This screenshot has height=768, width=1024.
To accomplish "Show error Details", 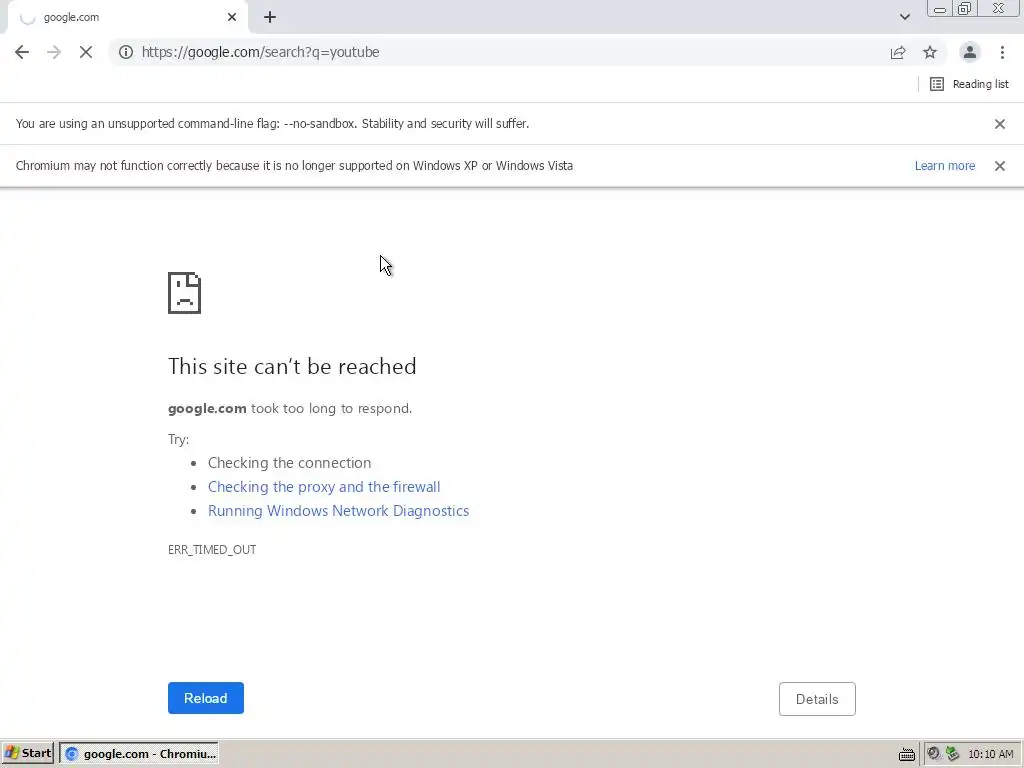I will point(817,699).
